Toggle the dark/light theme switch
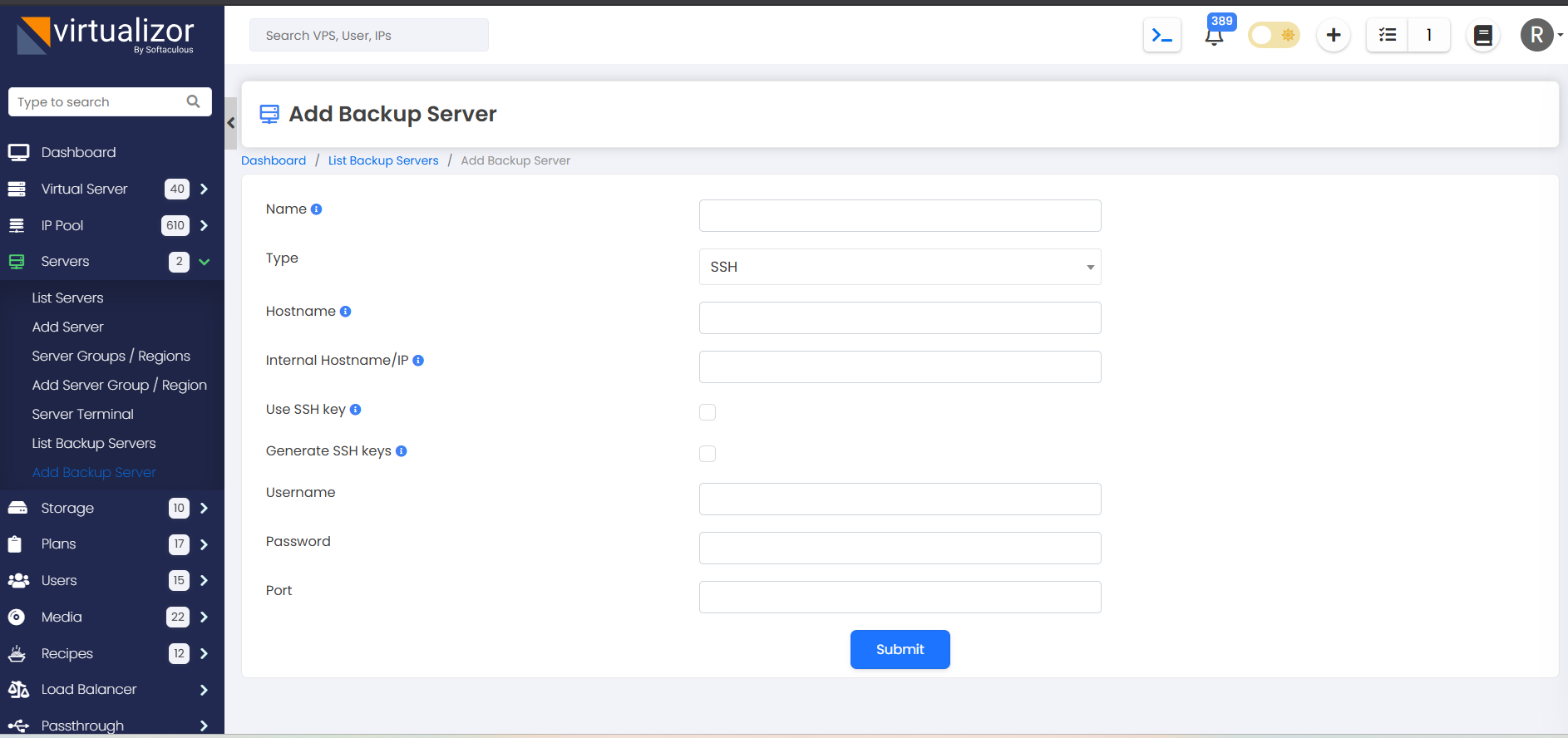1568x738 pixels. pyautogui.click(x=1274, y=36)
